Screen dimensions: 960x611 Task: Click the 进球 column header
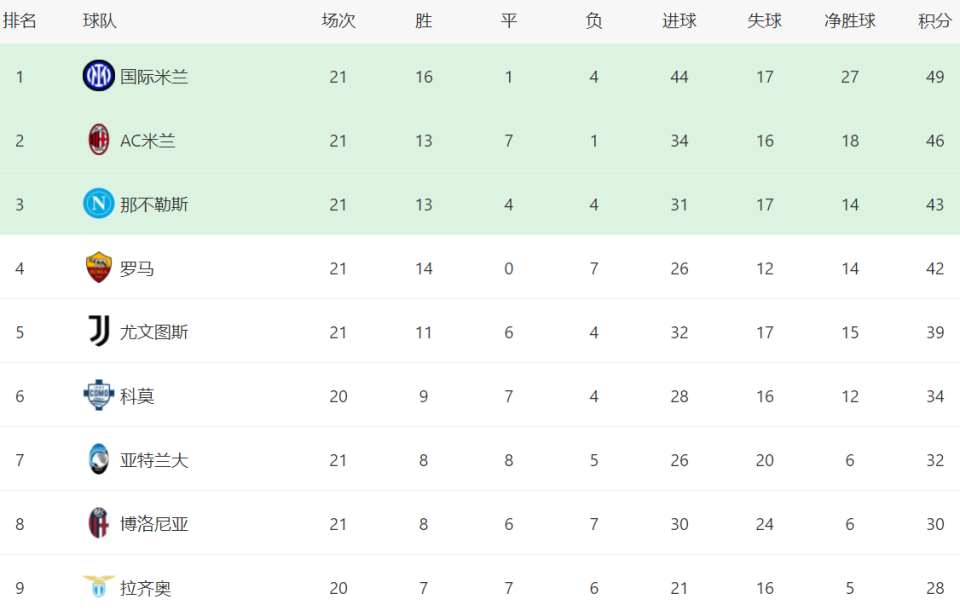pos(679,21)
